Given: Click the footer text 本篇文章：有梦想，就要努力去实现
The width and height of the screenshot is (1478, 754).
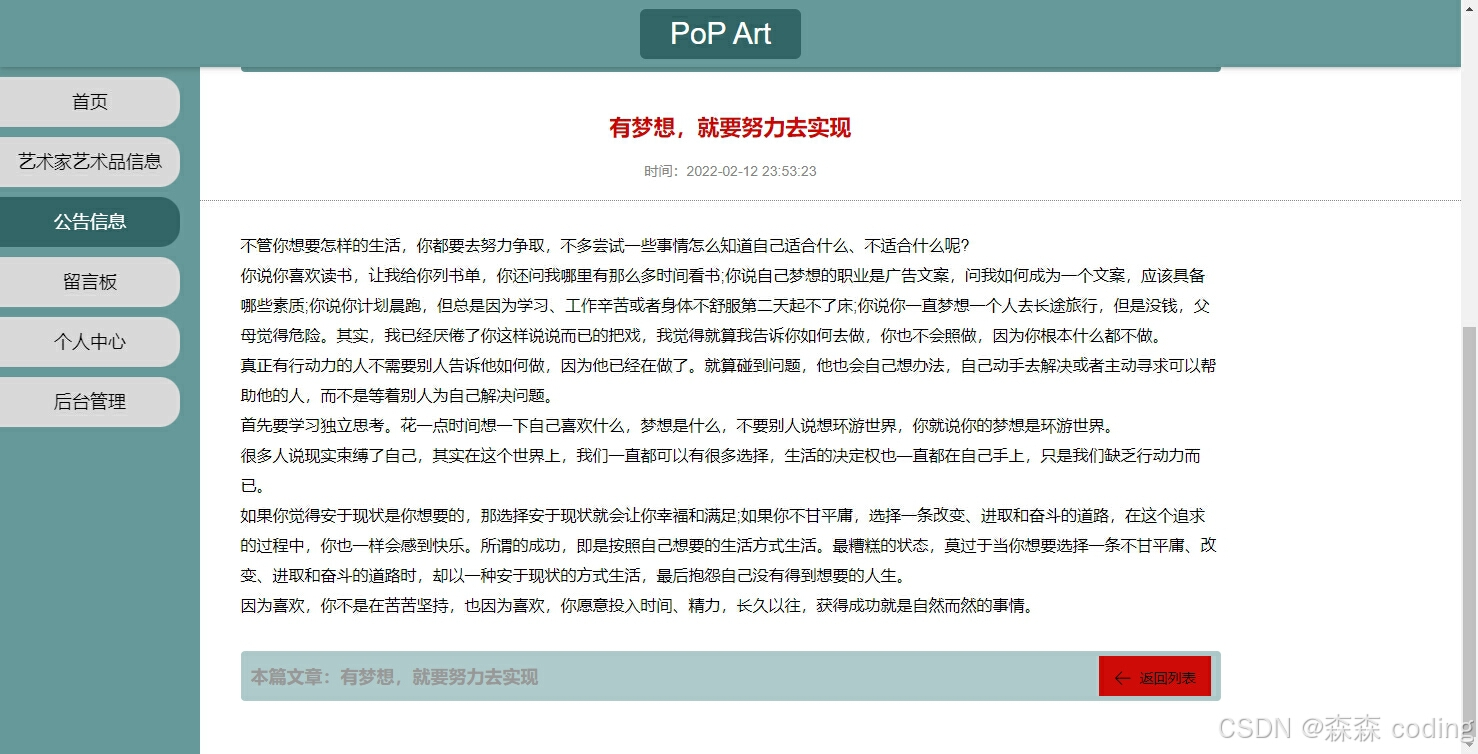Looking at the screenshot, I should point(394,677).
